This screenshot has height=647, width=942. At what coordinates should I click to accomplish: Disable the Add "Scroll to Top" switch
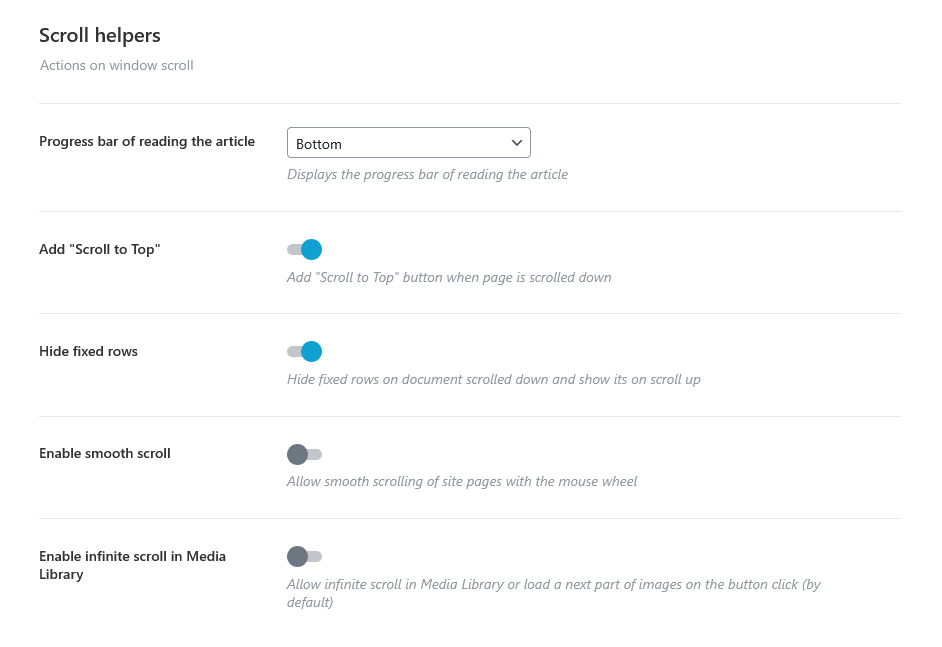point(305,249)
